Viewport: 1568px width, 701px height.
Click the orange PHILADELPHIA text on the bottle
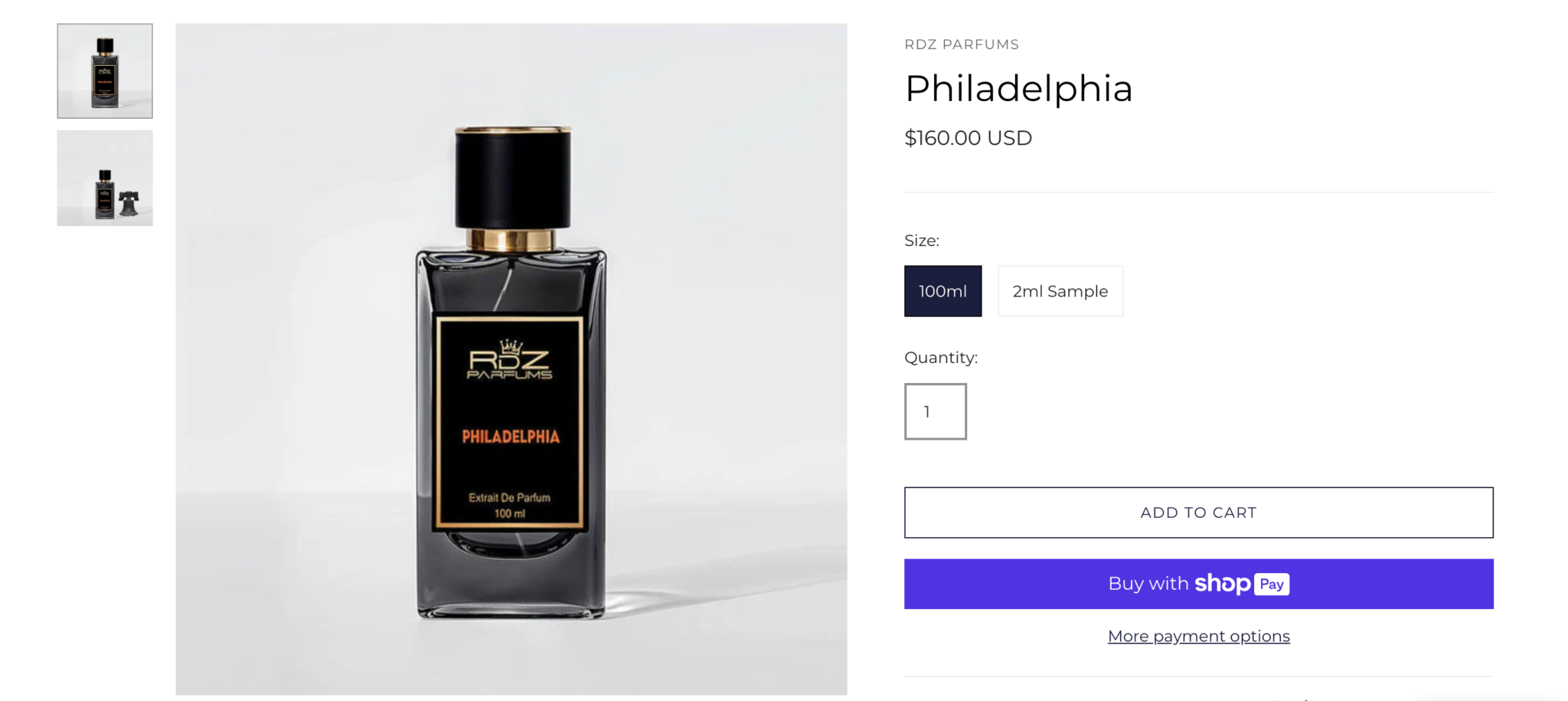(x=511, y=437)
